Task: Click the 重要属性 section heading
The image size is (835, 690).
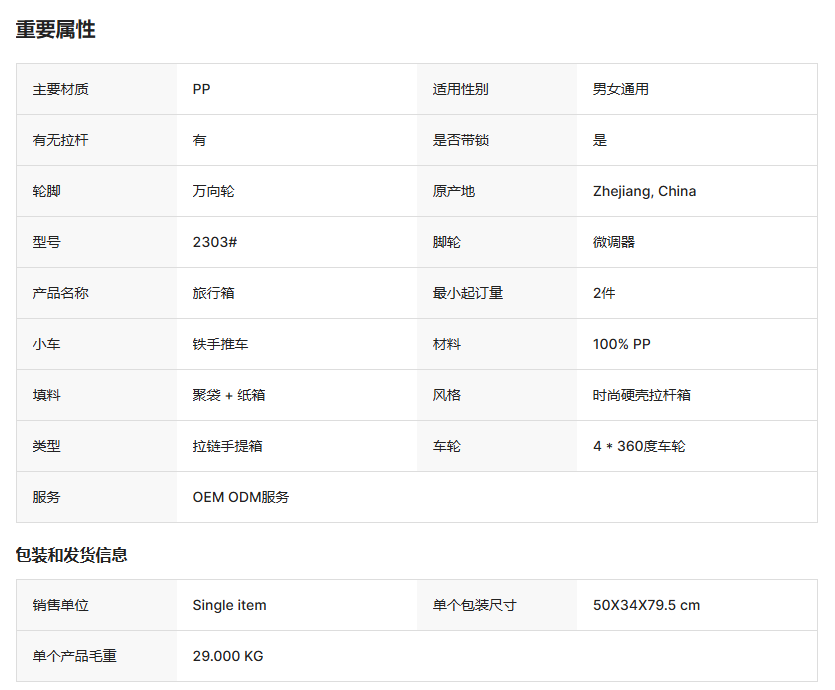Action: (x=56, y=30)
